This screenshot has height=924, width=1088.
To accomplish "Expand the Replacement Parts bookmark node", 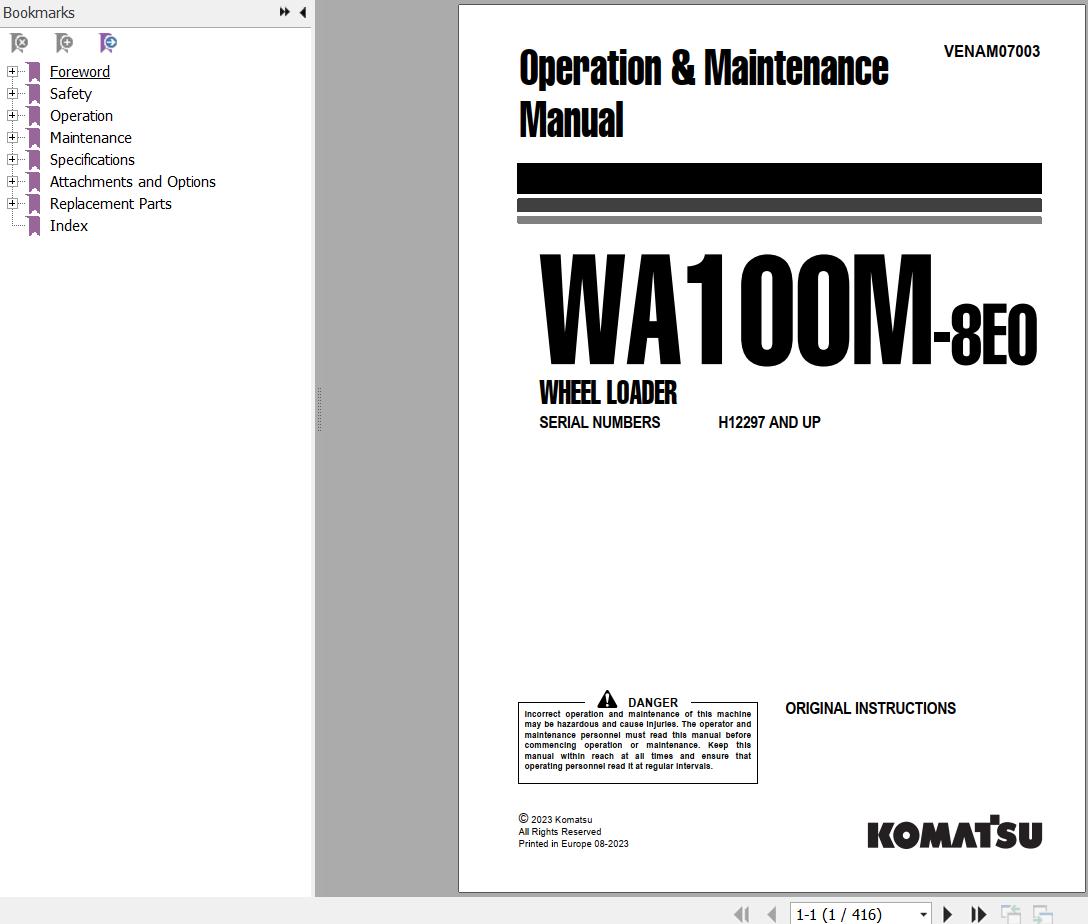I will click(x=12, y=203).
